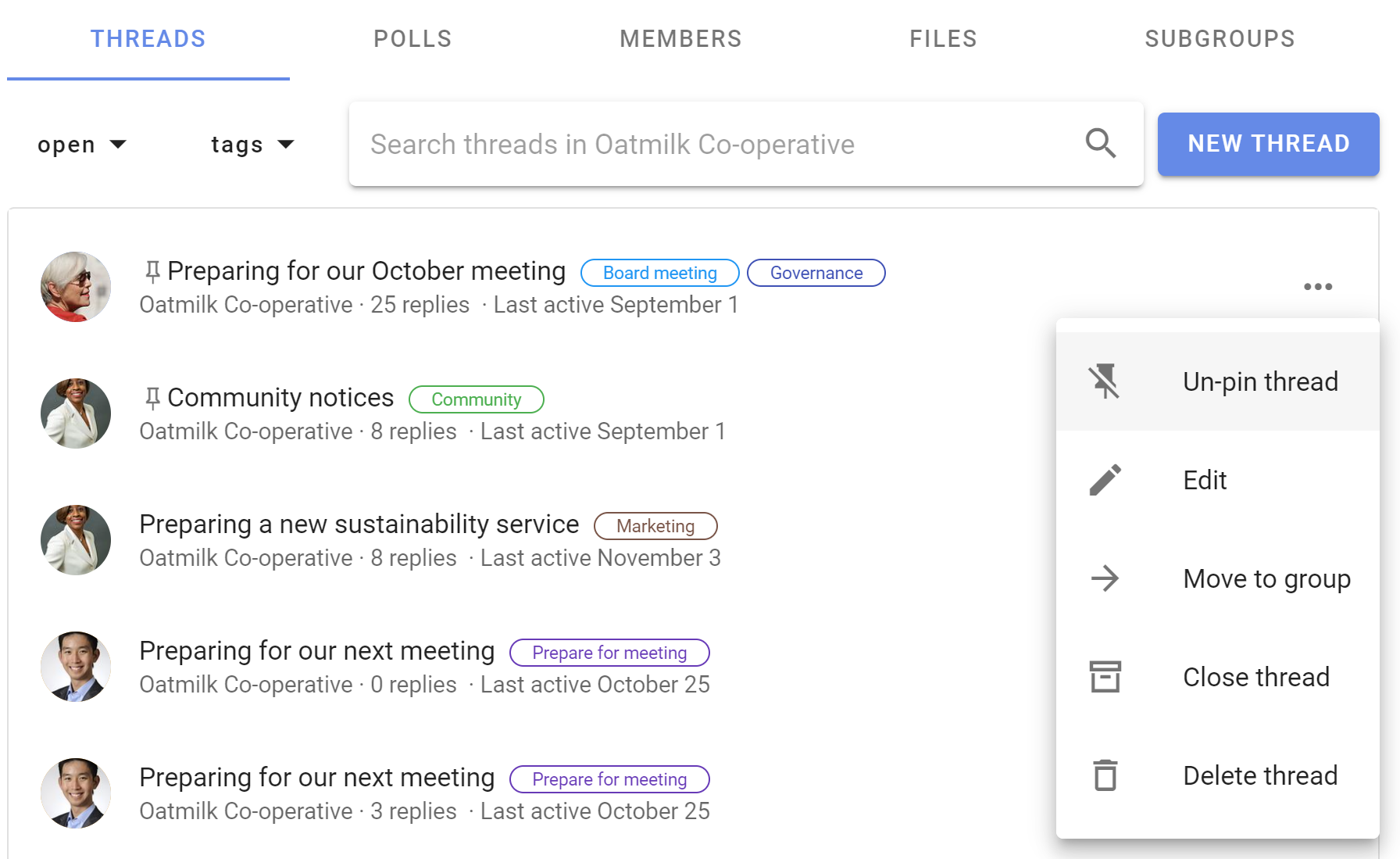1400x859 pixels.
Task: Click the Delete thread trash icon
Action: [x=1105, y=775]
